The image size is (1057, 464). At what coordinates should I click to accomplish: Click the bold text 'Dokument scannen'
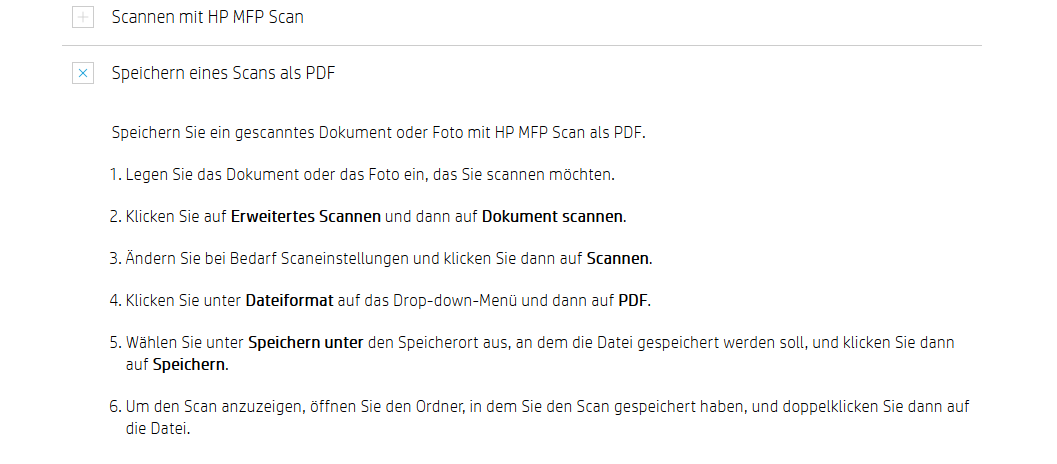(x=552, y=216)
